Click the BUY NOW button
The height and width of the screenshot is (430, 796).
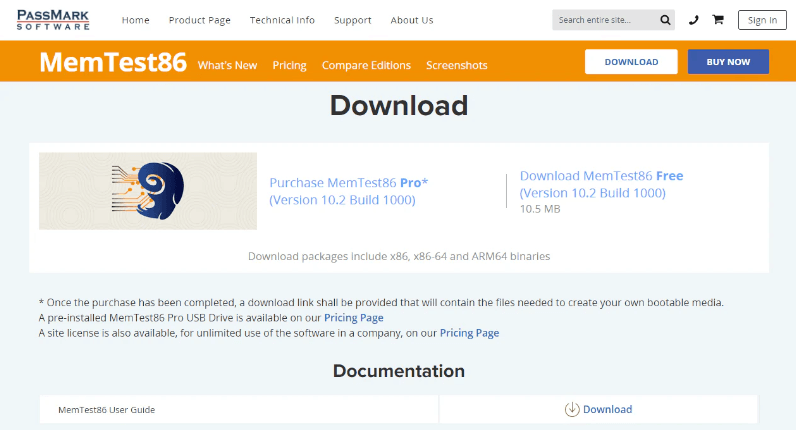point(728,61)
